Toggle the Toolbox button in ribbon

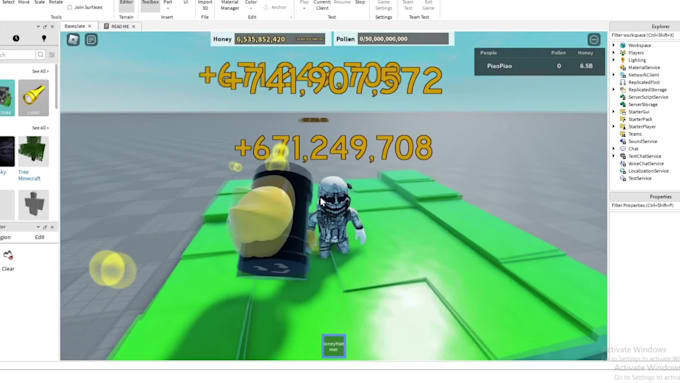[150, 4]
